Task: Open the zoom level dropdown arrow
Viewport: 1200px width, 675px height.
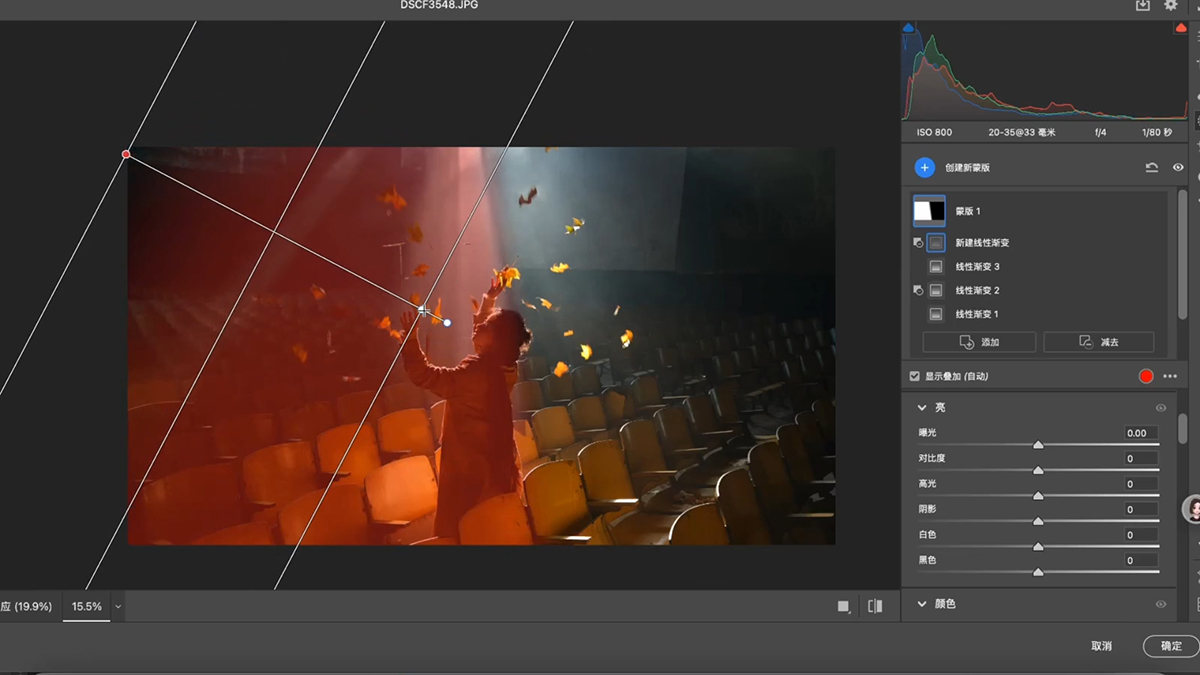Action: click(118, 606)
